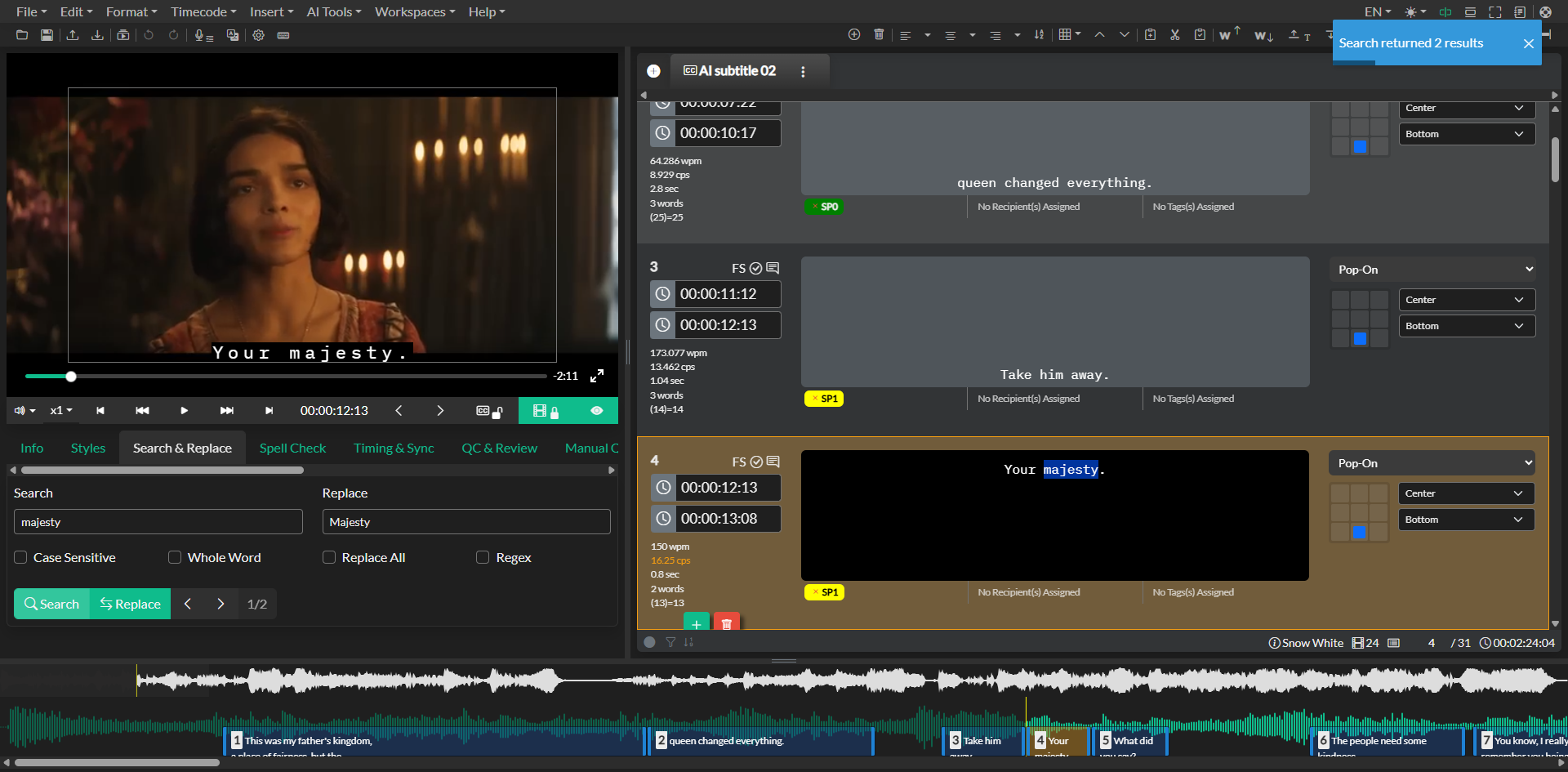Open the microphone transcription tool

(x=203, y=35)
